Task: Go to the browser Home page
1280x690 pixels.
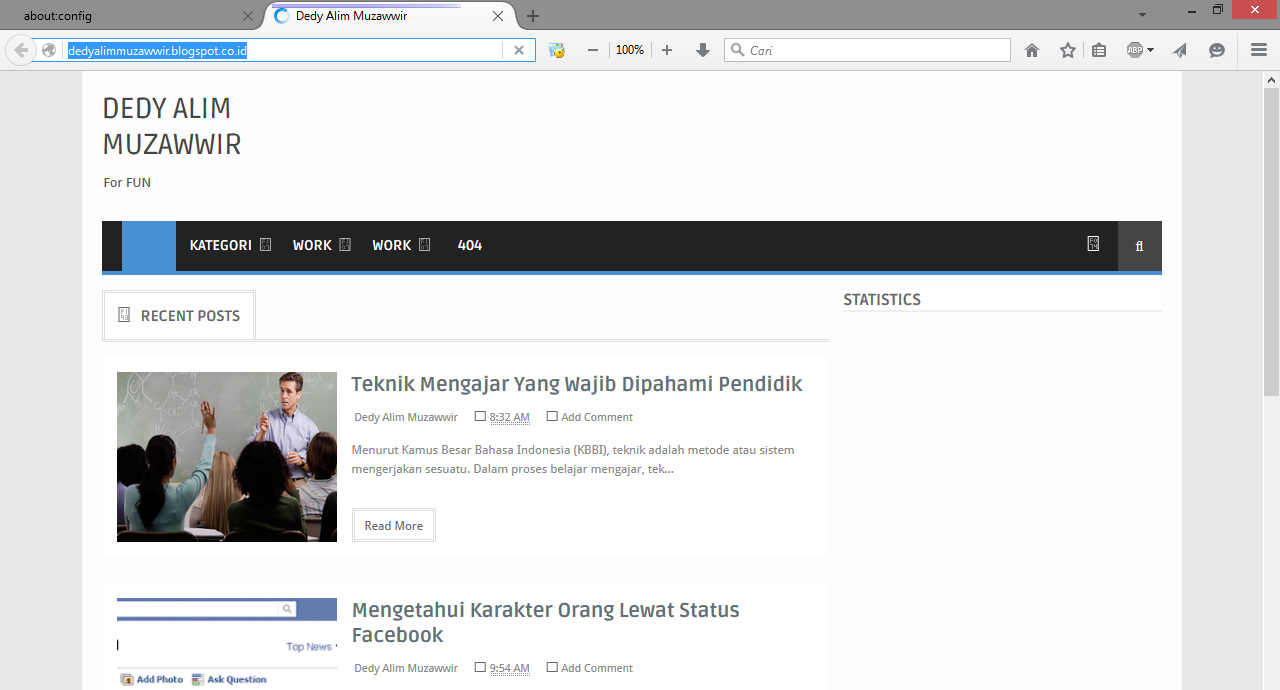Action: pyautogui.click(x=1032, y=50)
